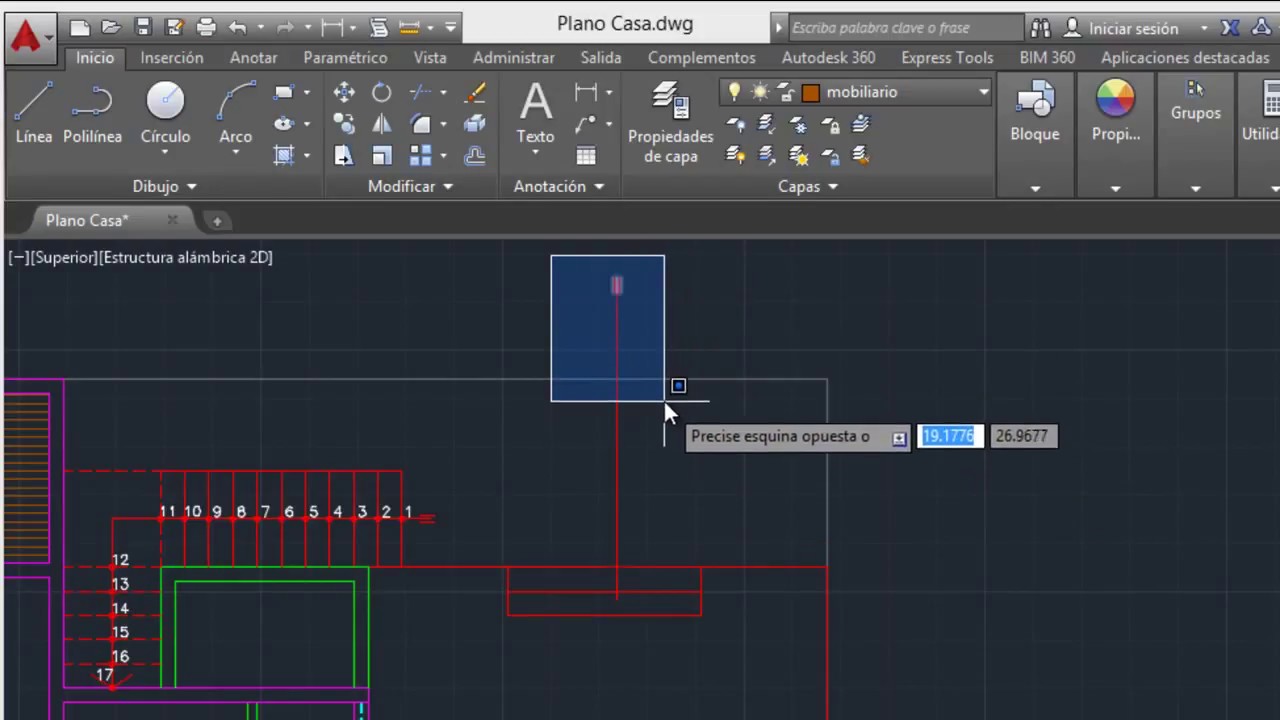
Task: Click the mobiliario layer color swatch
Action: [811, 92]
